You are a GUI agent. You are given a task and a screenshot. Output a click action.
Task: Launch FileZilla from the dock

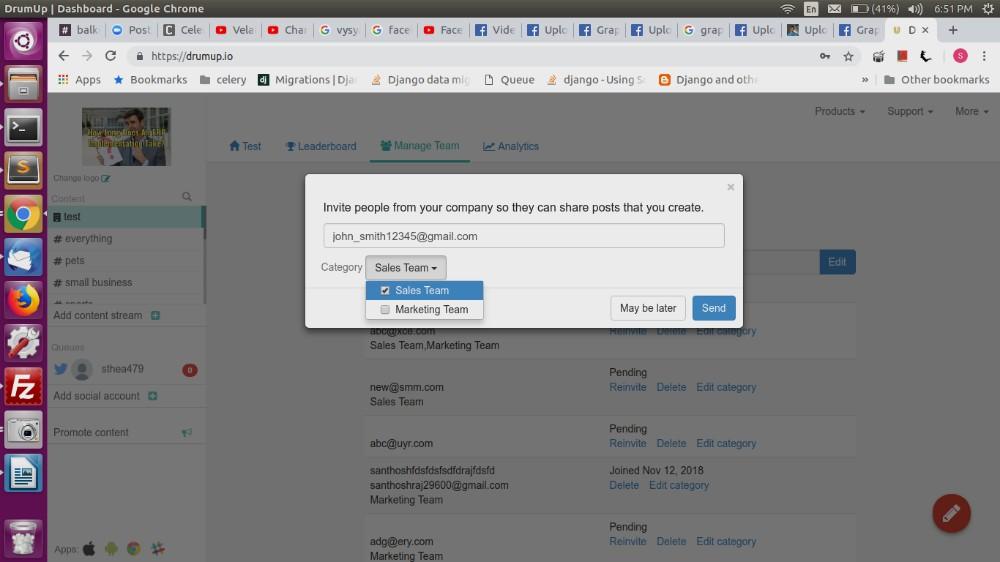tap(23, 387)
